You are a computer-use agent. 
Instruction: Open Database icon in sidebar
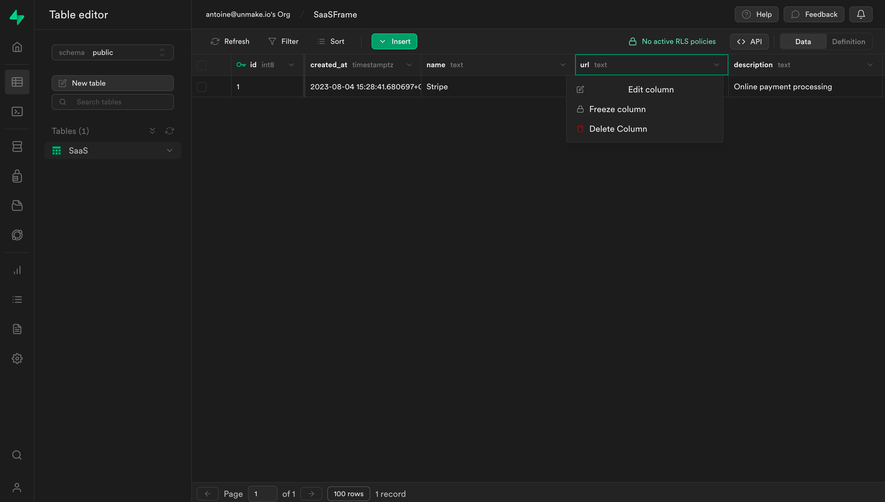point(17,147)
